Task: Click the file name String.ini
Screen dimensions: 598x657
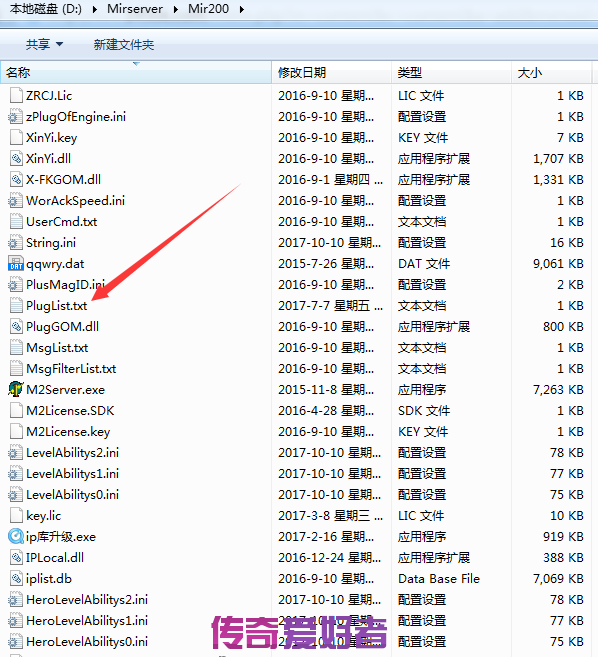Action: pos(51,243)
